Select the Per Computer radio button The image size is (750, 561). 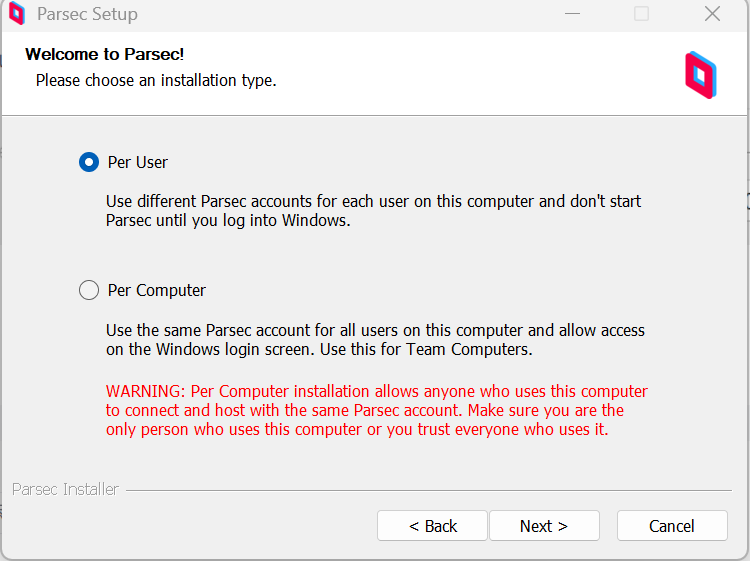coord(89,290)
